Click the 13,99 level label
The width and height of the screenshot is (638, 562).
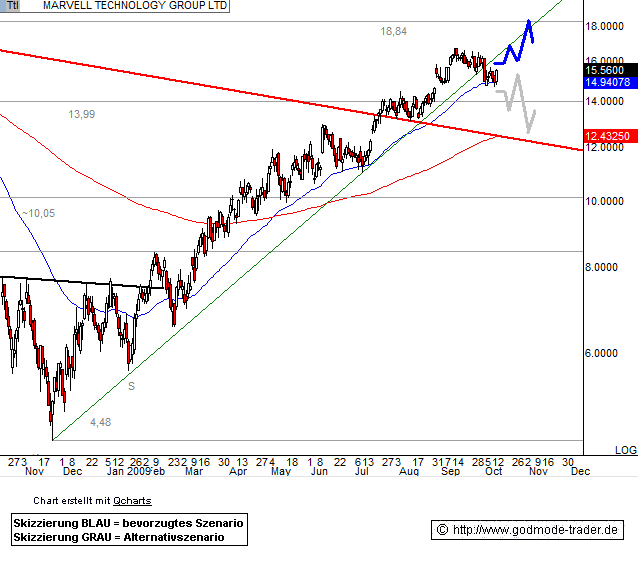pos(81,114)
